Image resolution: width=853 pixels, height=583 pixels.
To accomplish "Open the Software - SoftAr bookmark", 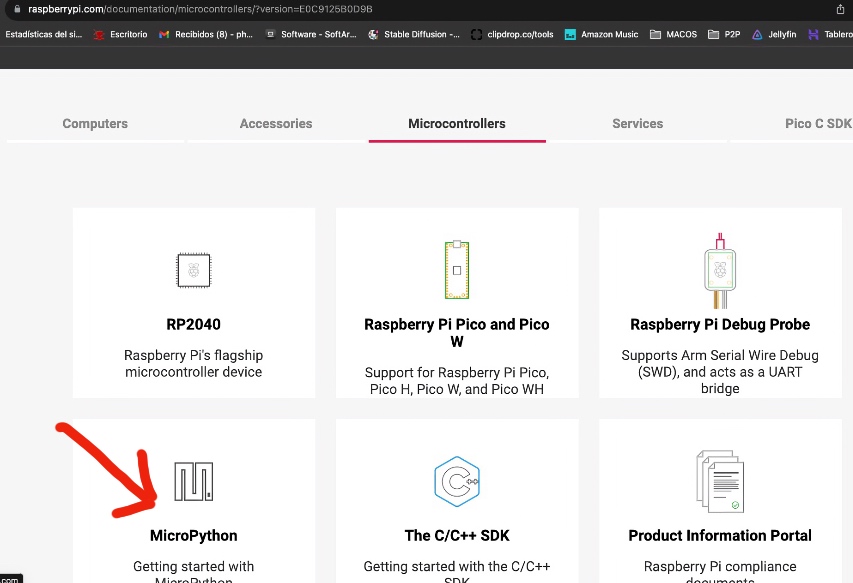I will [311, 34].
